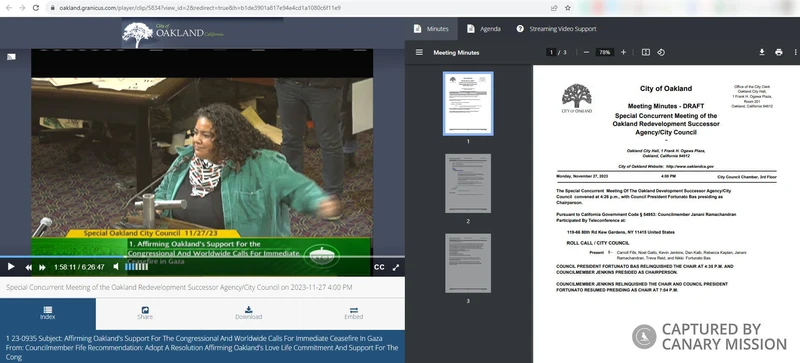This screenshot has width=800, height=363.
Task: Click the address bar URL field
Action: [296, 8]
